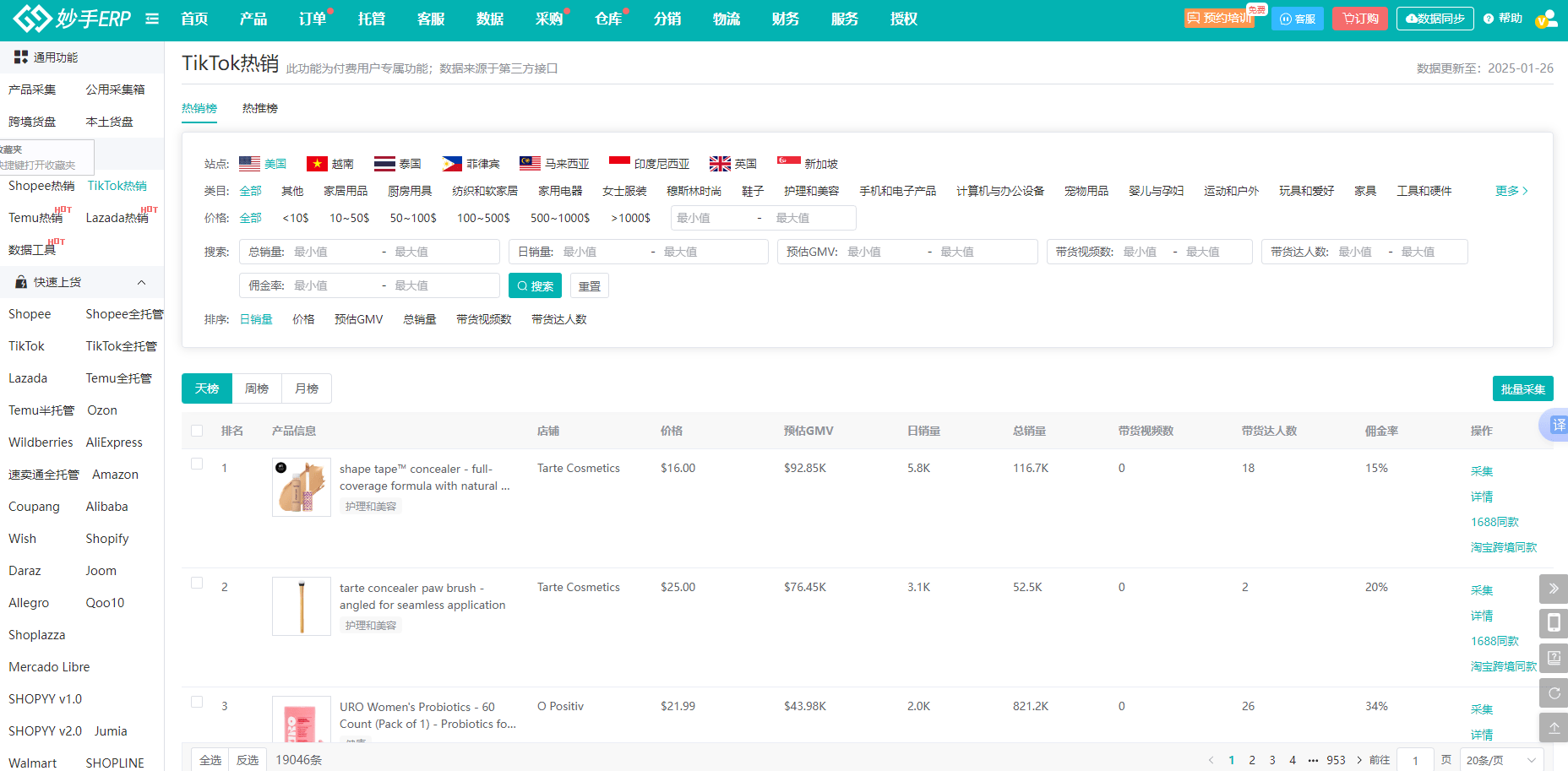1568x771 pixels.
Task: Open concealer product thumbnail
Action: click(x=302, y=487)
